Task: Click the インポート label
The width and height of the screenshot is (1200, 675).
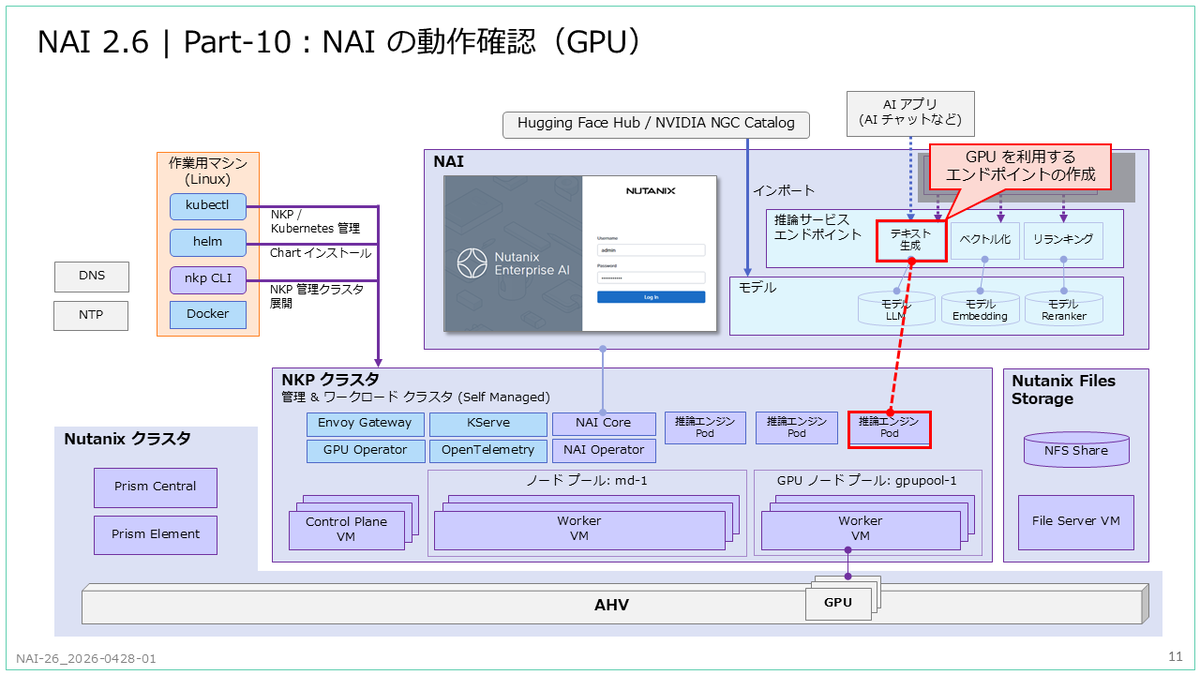Action: (x=783, y=190)
